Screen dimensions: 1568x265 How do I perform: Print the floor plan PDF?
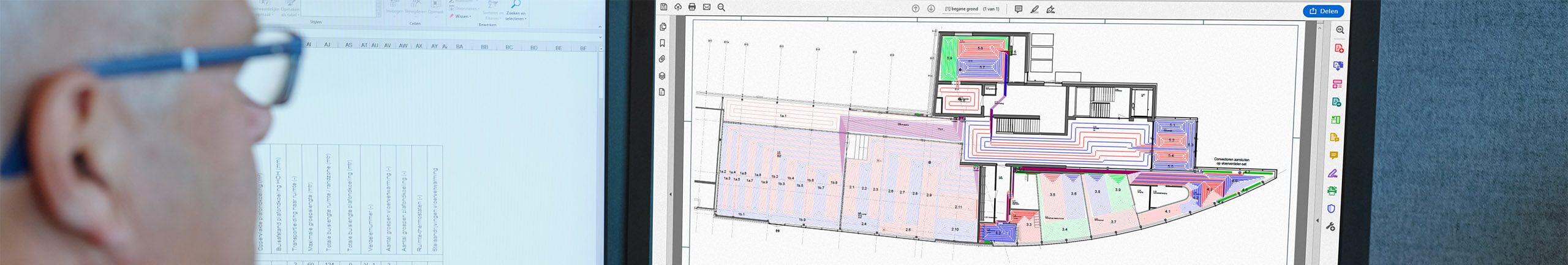point(692,7)
